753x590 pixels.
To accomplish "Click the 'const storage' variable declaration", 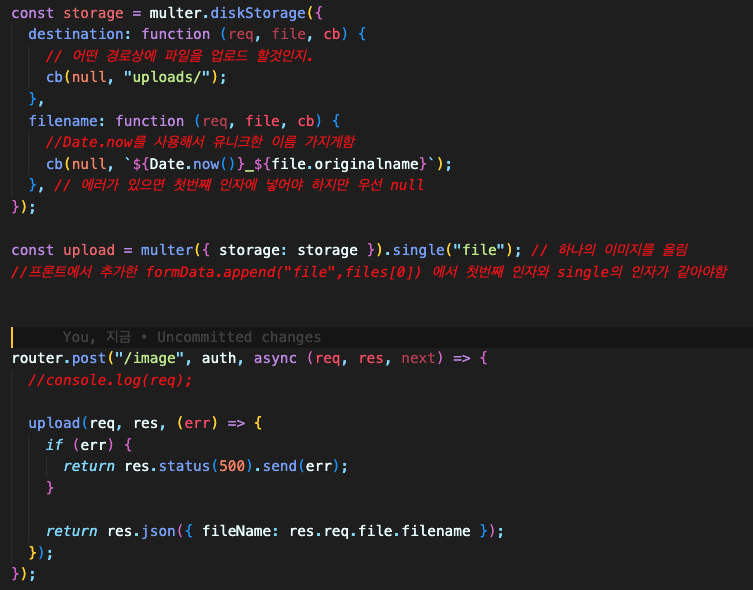I will click(67, 13).
